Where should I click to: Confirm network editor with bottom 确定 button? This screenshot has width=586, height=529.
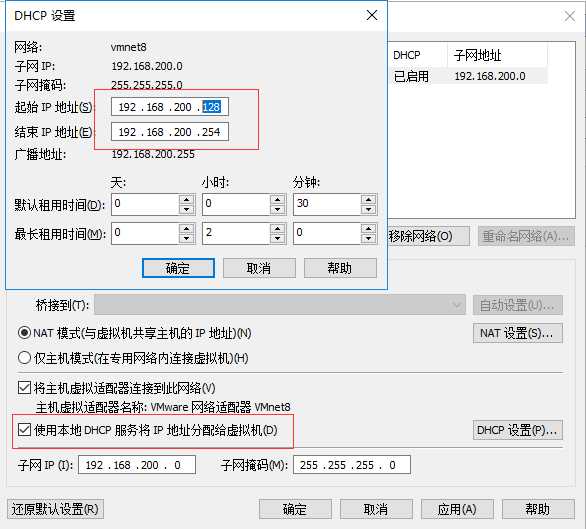pyautogui.click(x=295, y=509)
